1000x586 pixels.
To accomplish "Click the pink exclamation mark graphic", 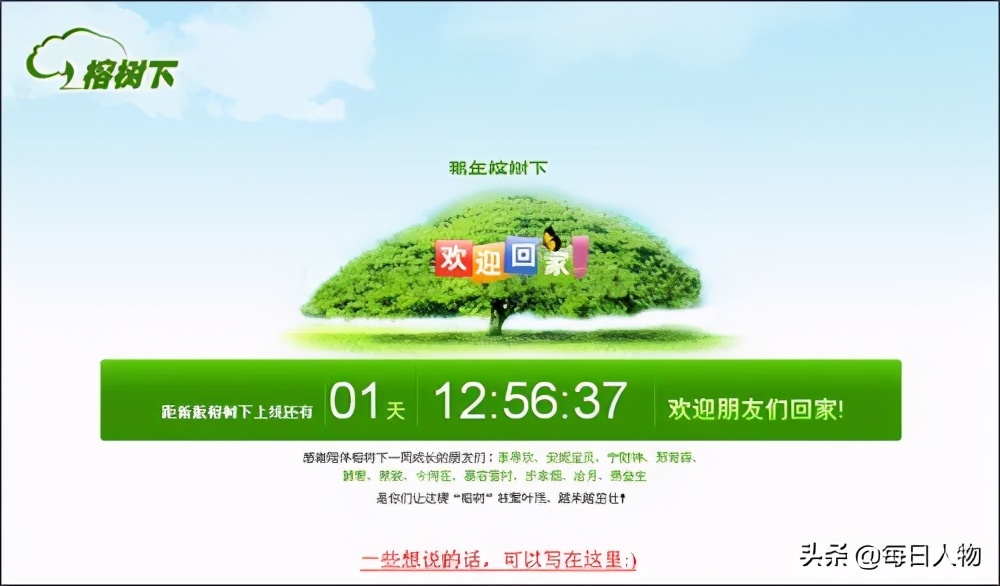I will (578, 258).
